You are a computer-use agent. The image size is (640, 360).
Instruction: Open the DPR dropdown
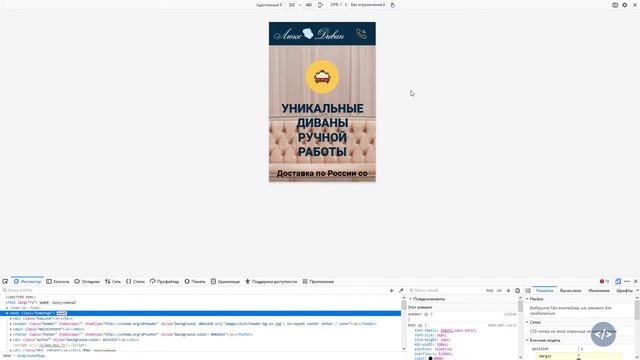click(338, 5)
